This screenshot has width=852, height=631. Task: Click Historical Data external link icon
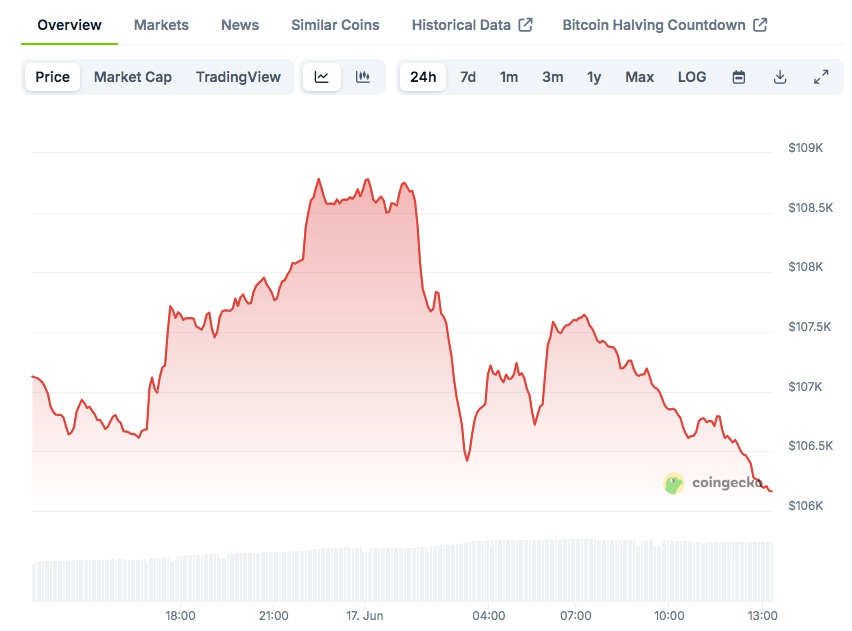click(525, 25)
